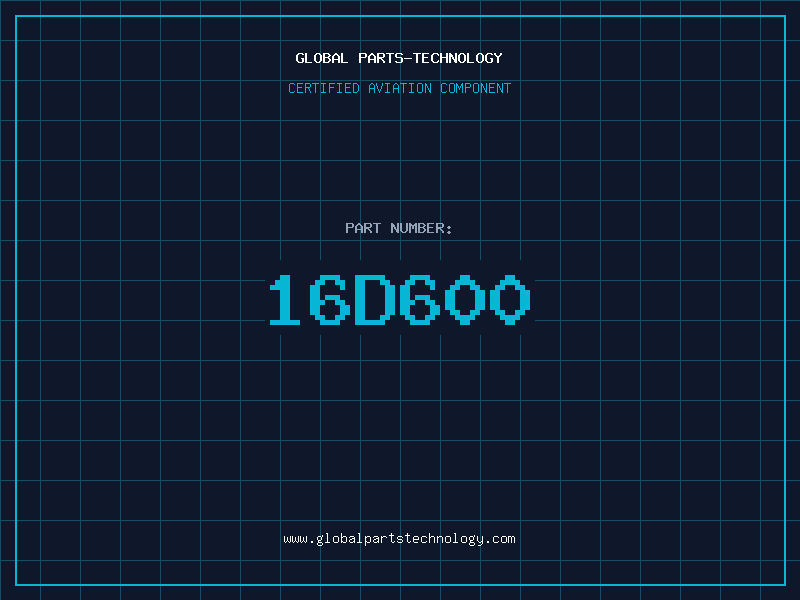Viewport: 800px width, 600px height.
Task: Open the www.globalpartstechnology.com link
Action: (399, 539)
